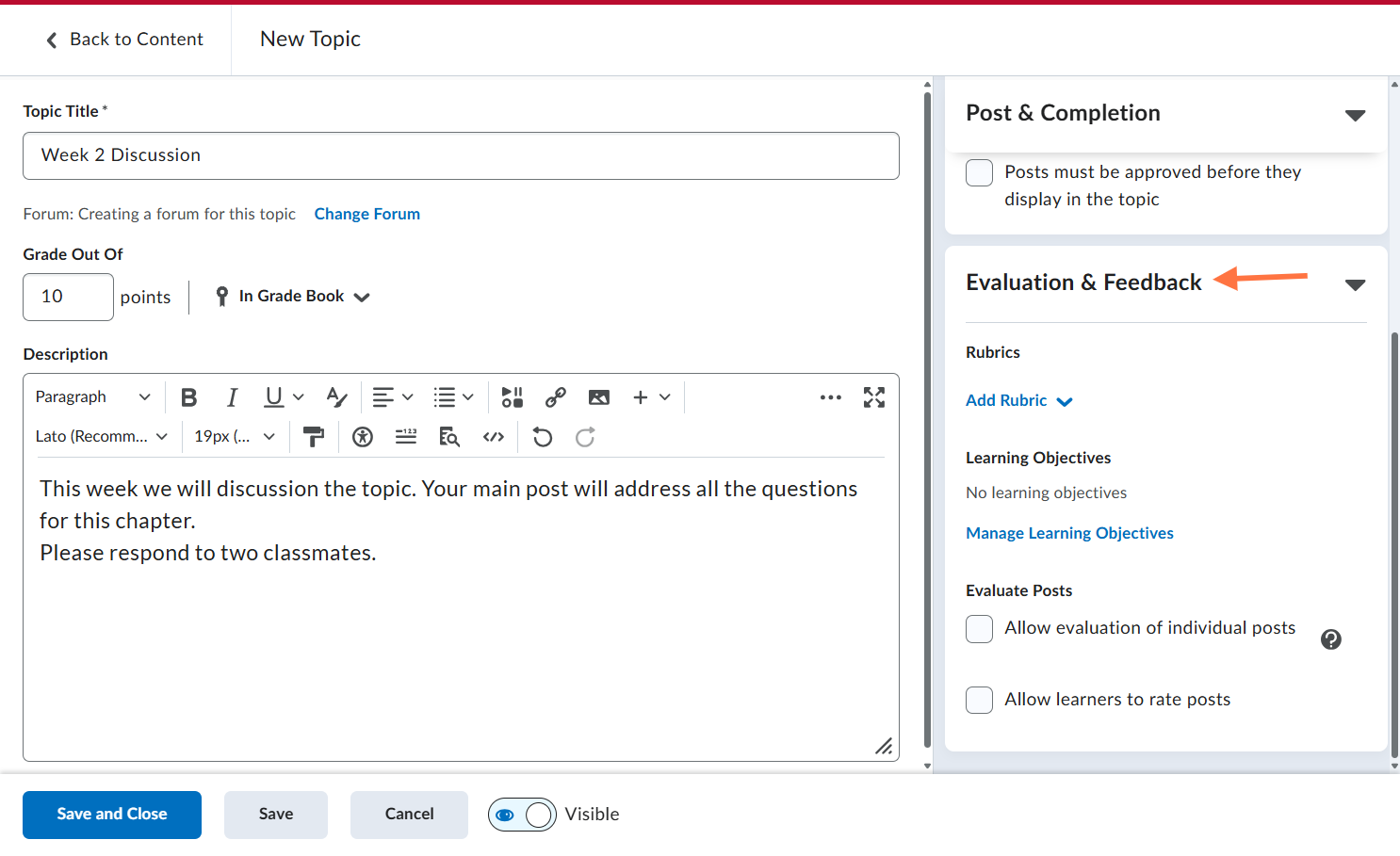The width and height of the screenshot is (1400, 856).
Task: Insert a quicklink using the chain icon
Action: pos(556,397)
